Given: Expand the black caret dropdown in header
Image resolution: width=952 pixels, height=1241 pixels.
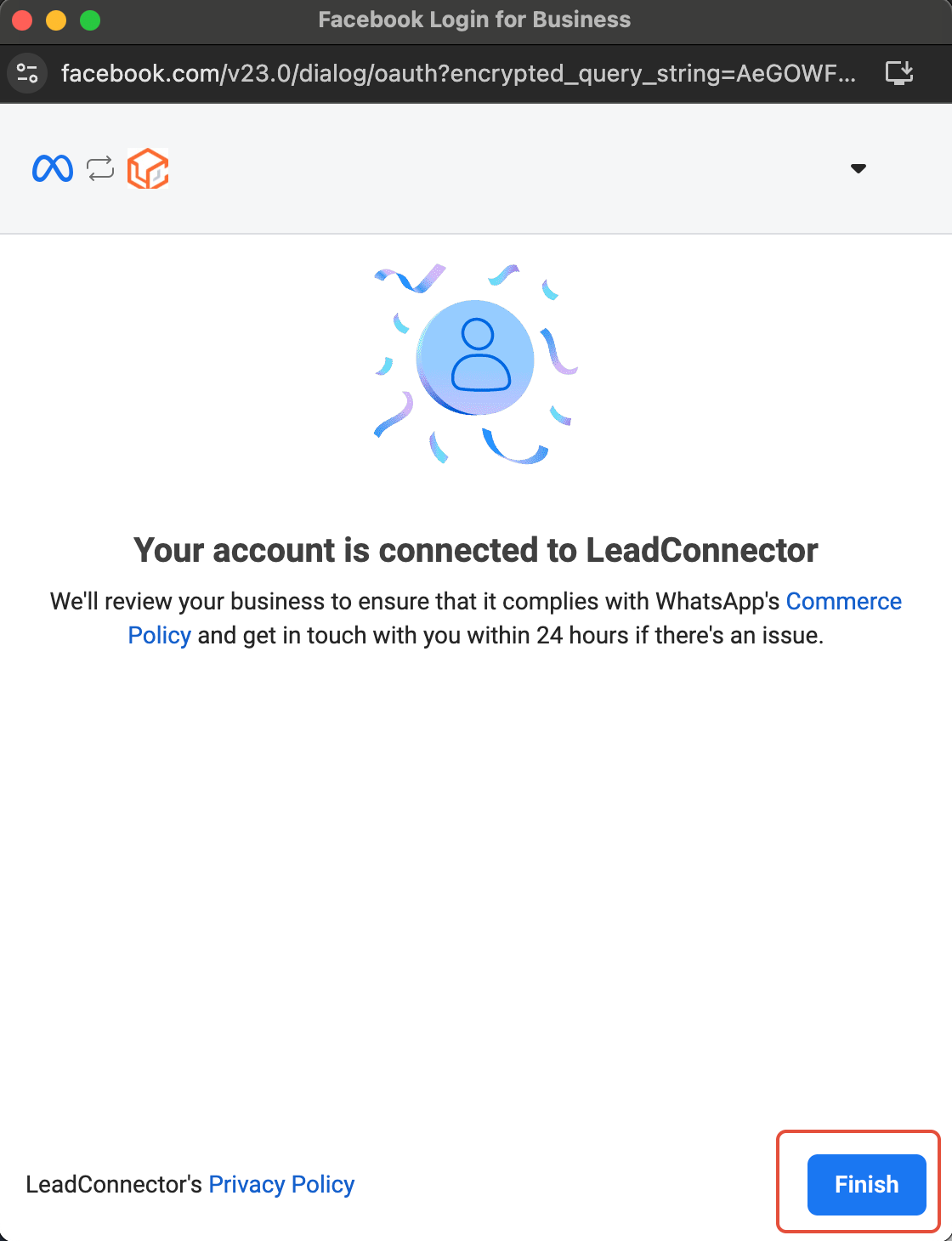Looking at the screenshot, I should click(858, 168).
